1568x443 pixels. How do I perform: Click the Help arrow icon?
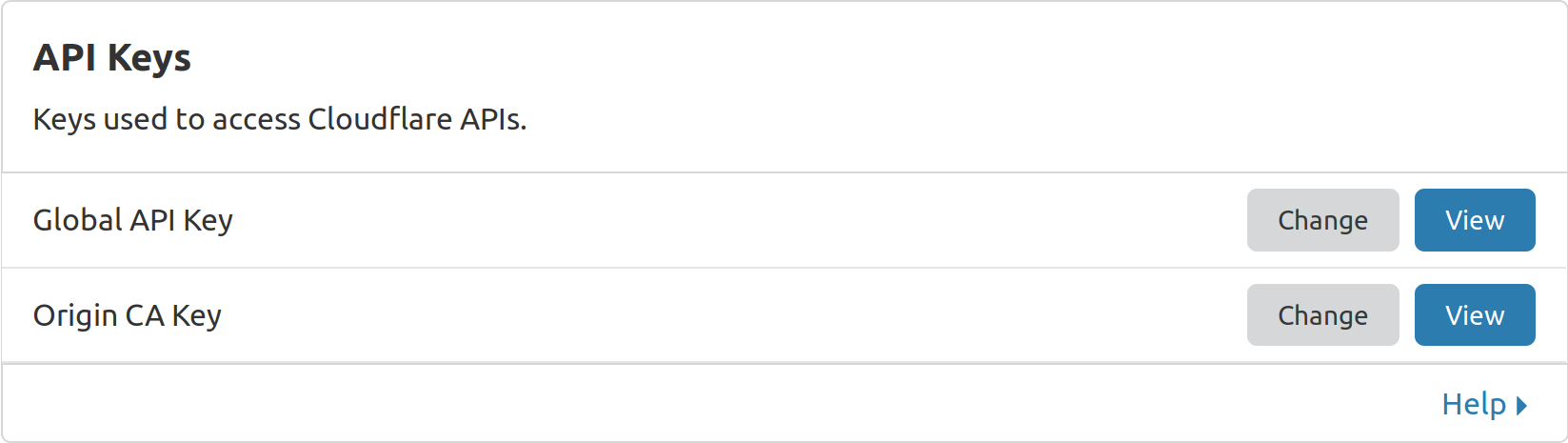pos(1521,405)
